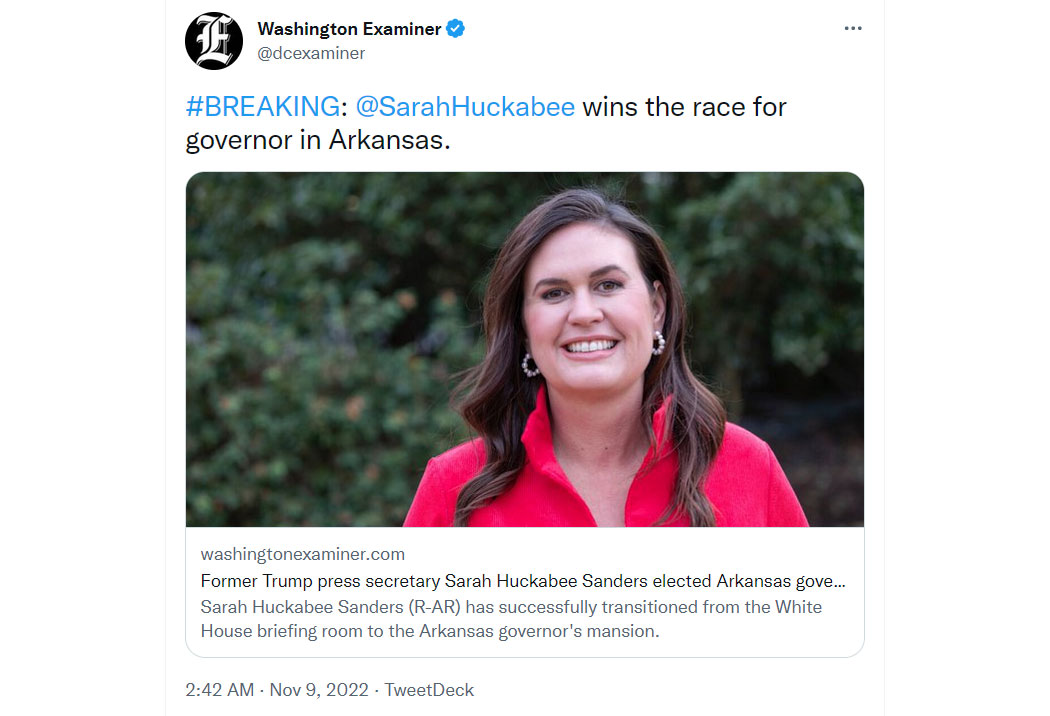Click the Nov 9, 2022 date
This screenshot has height=716, width=1050.
tap(319, 690)
